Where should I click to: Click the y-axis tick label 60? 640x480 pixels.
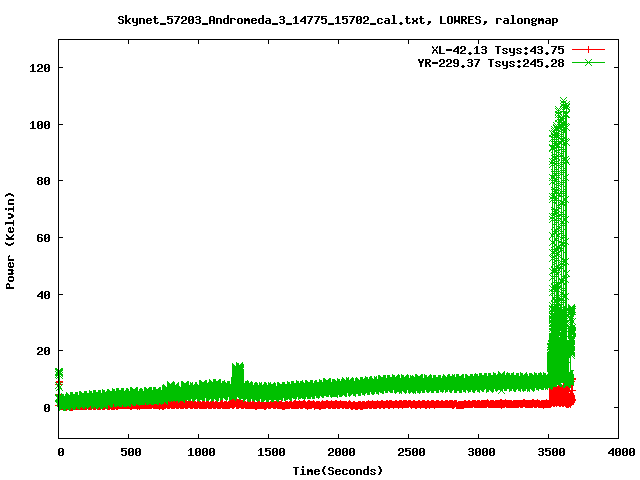43,238
